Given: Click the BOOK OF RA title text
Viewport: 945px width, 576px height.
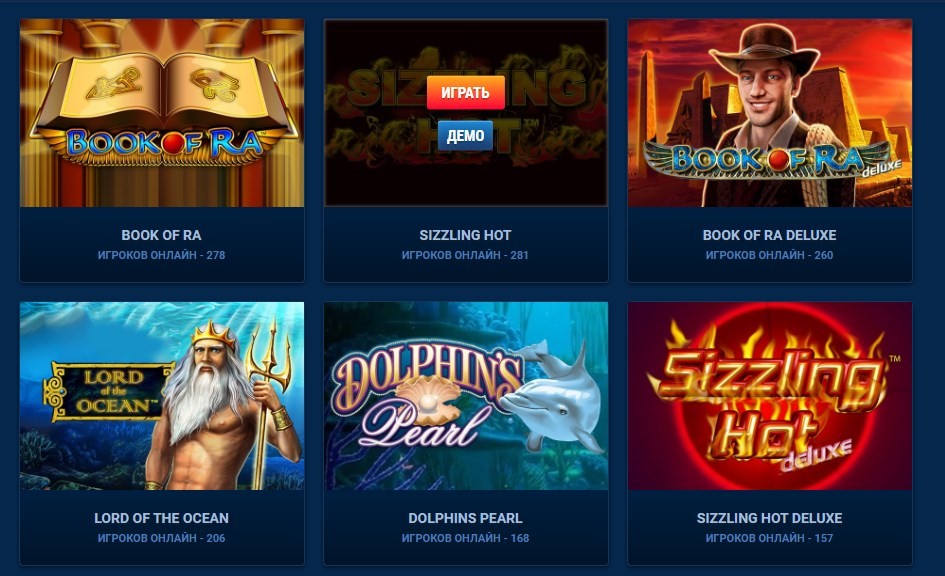Looking at the screenshot, I should [x=162, y=235].
